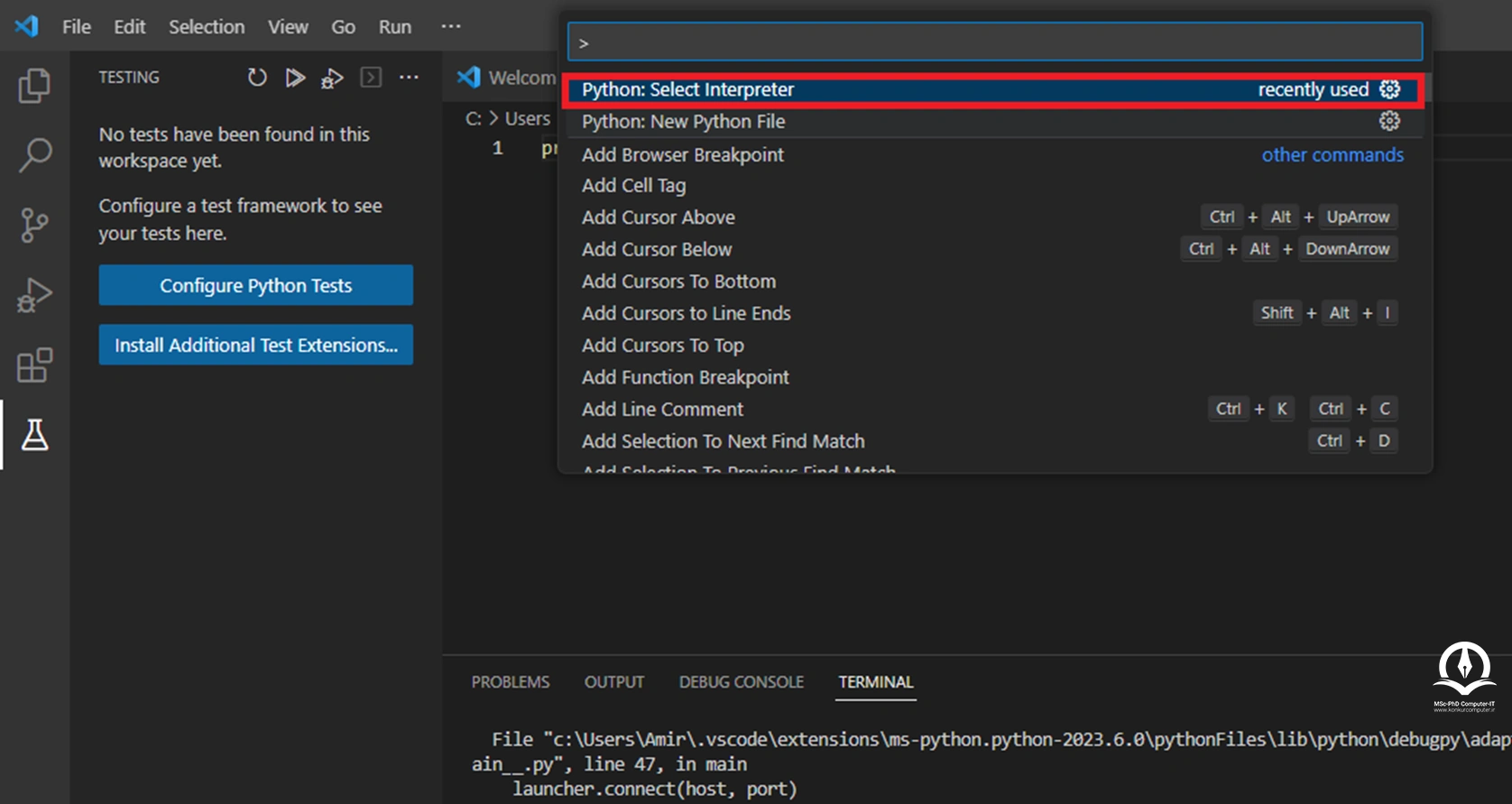Click the Users breadcrumb segment
Viewport: 1512px width, 804px height.
coord(528,118)
